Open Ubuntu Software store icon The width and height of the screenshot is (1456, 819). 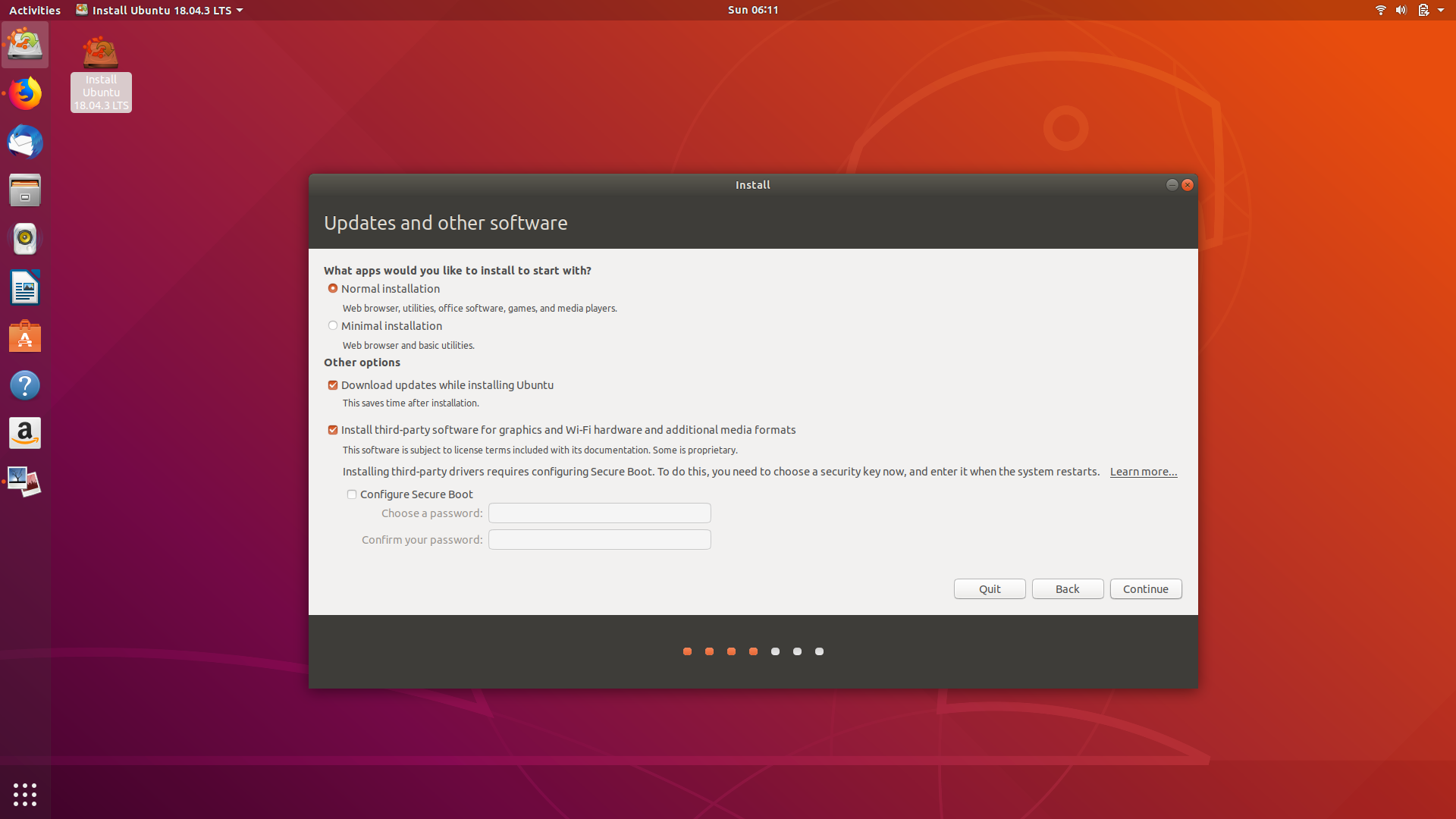[x=25, y=337]
